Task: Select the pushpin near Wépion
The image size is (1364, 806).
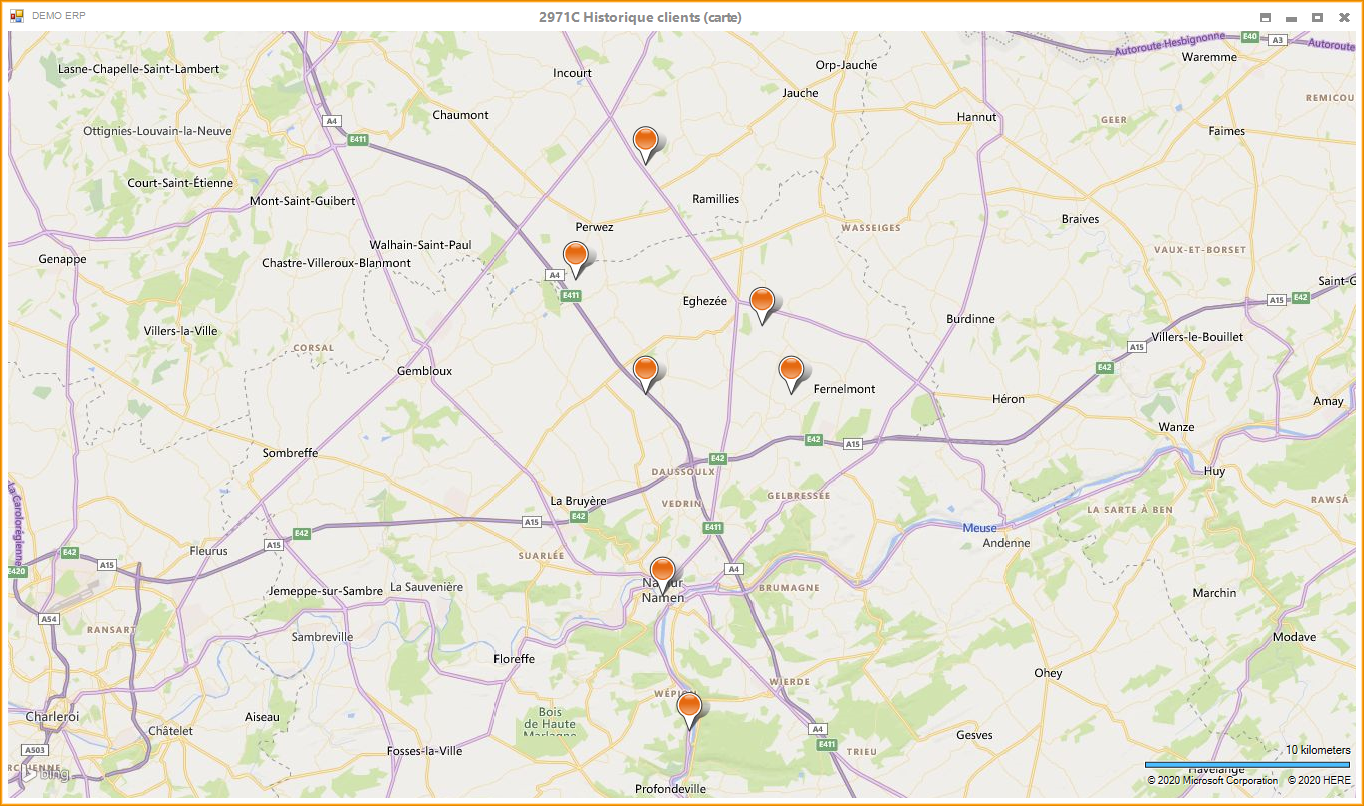Action: tap(689, 707)
